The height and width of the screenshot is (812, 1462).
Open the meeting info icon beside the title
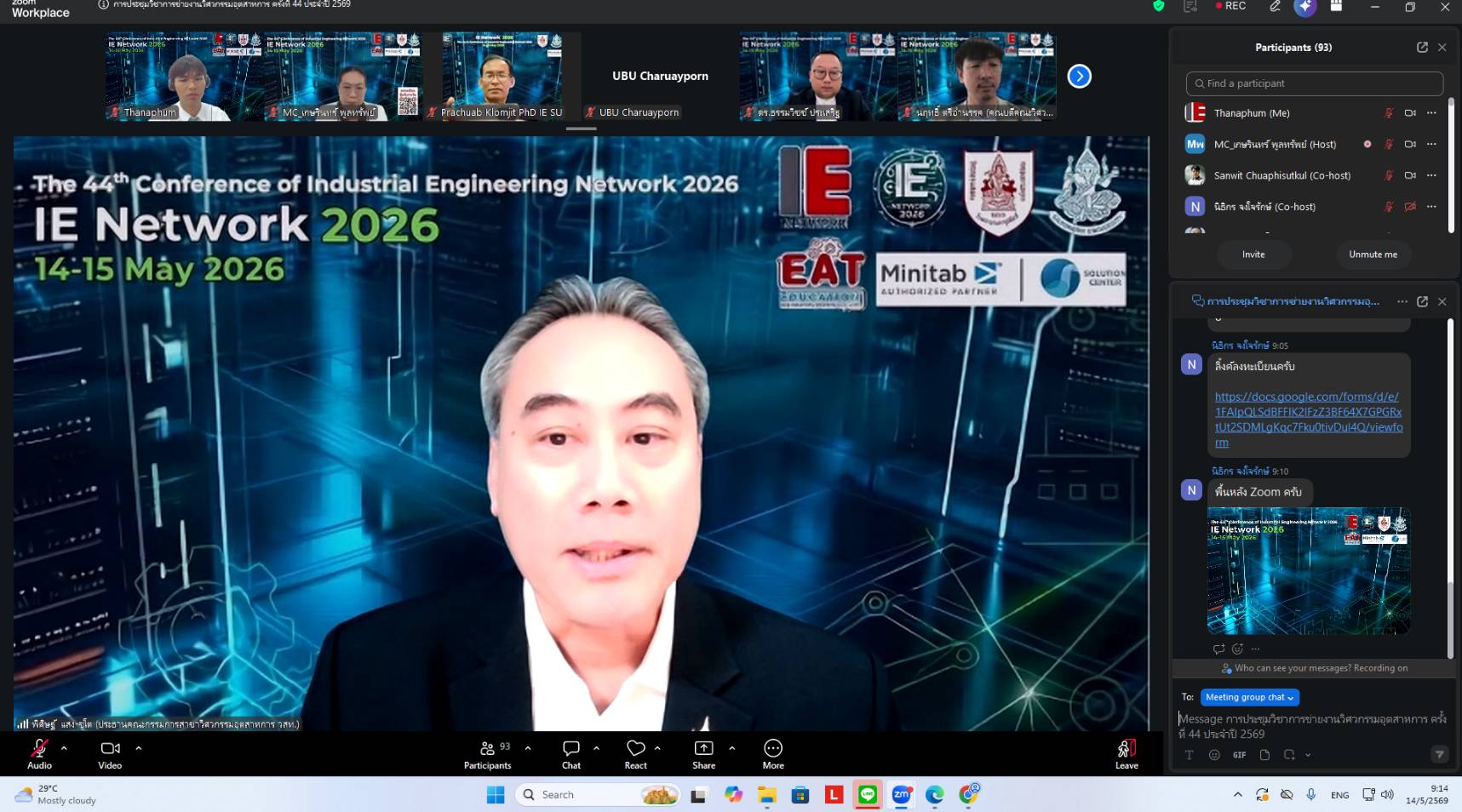pos(104,4)
